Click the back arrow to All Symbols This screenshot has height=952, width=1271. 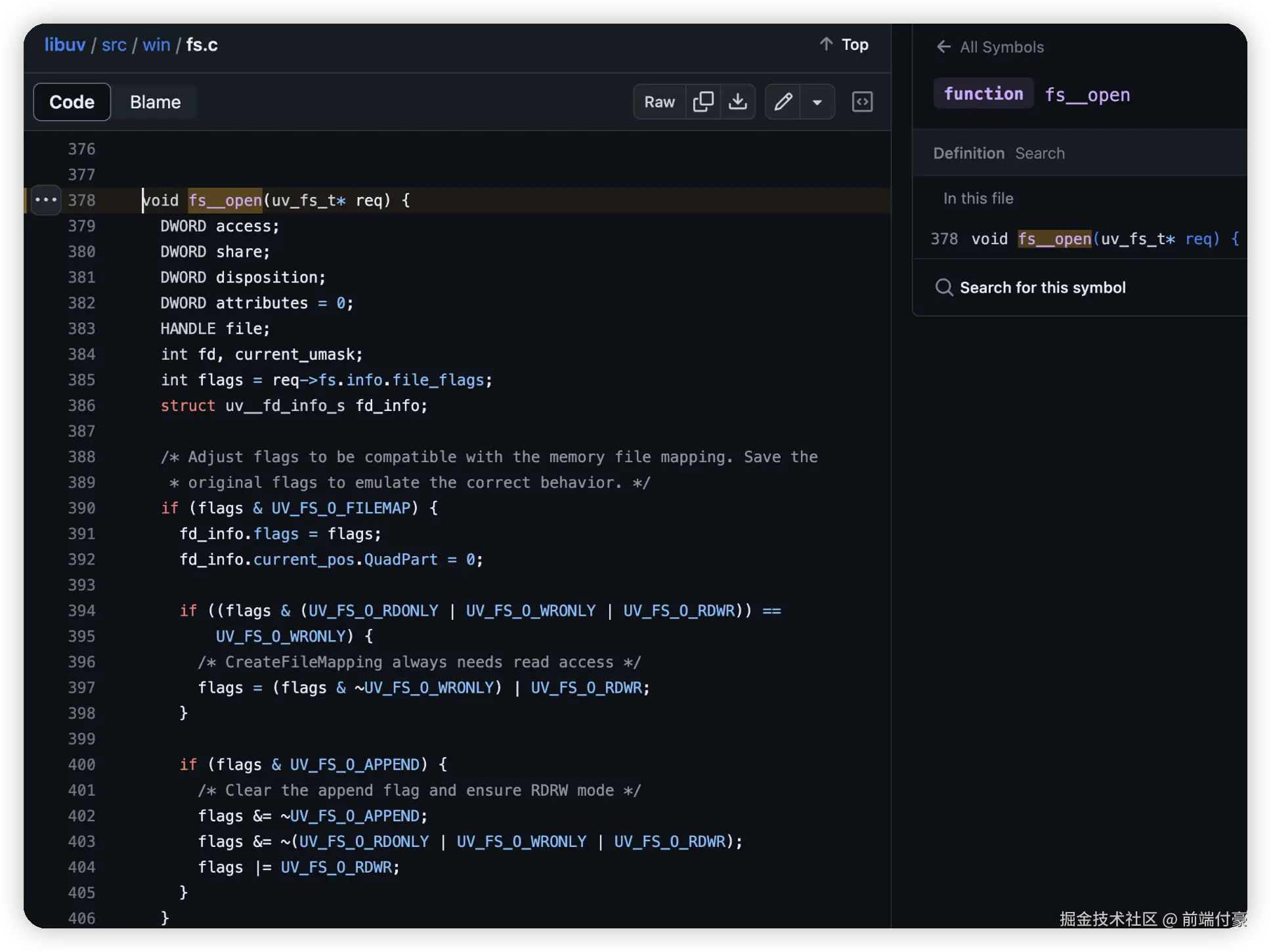pos(943,47)
